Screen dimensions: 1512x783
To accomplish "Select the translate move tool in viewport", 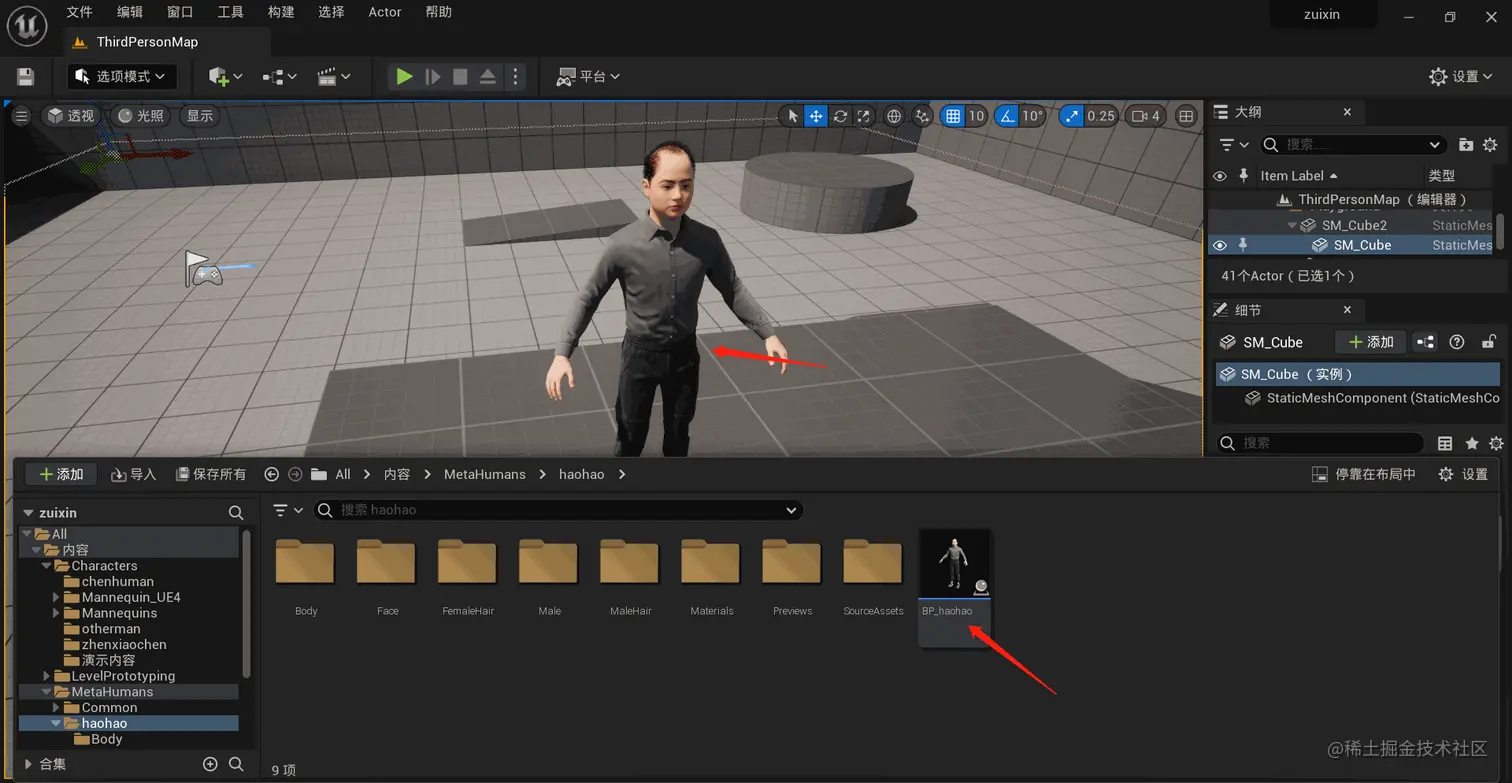I will [816, 116].
